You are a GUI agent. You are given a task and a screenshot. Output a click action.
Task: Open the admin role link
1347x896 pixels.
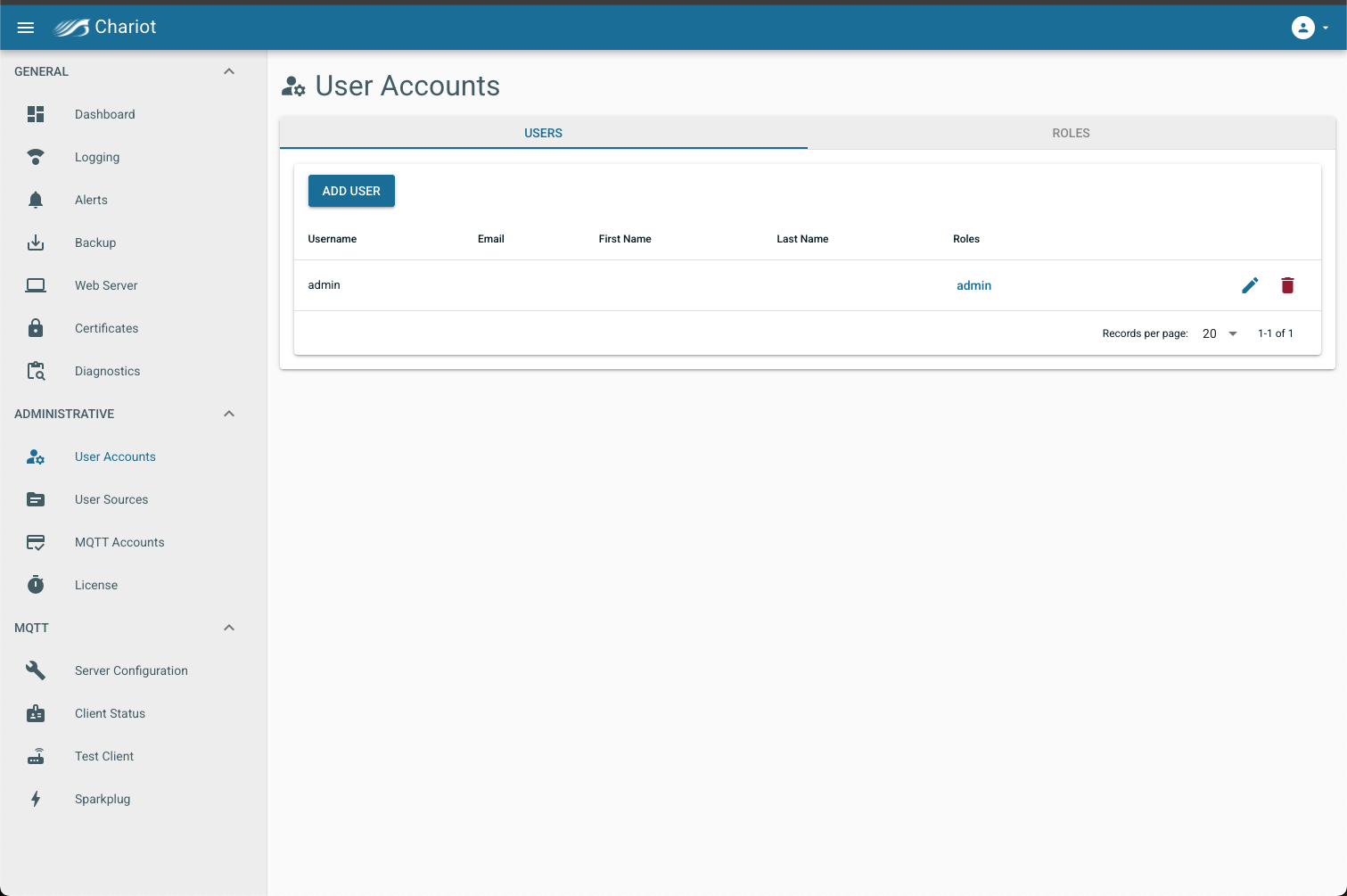973,285
